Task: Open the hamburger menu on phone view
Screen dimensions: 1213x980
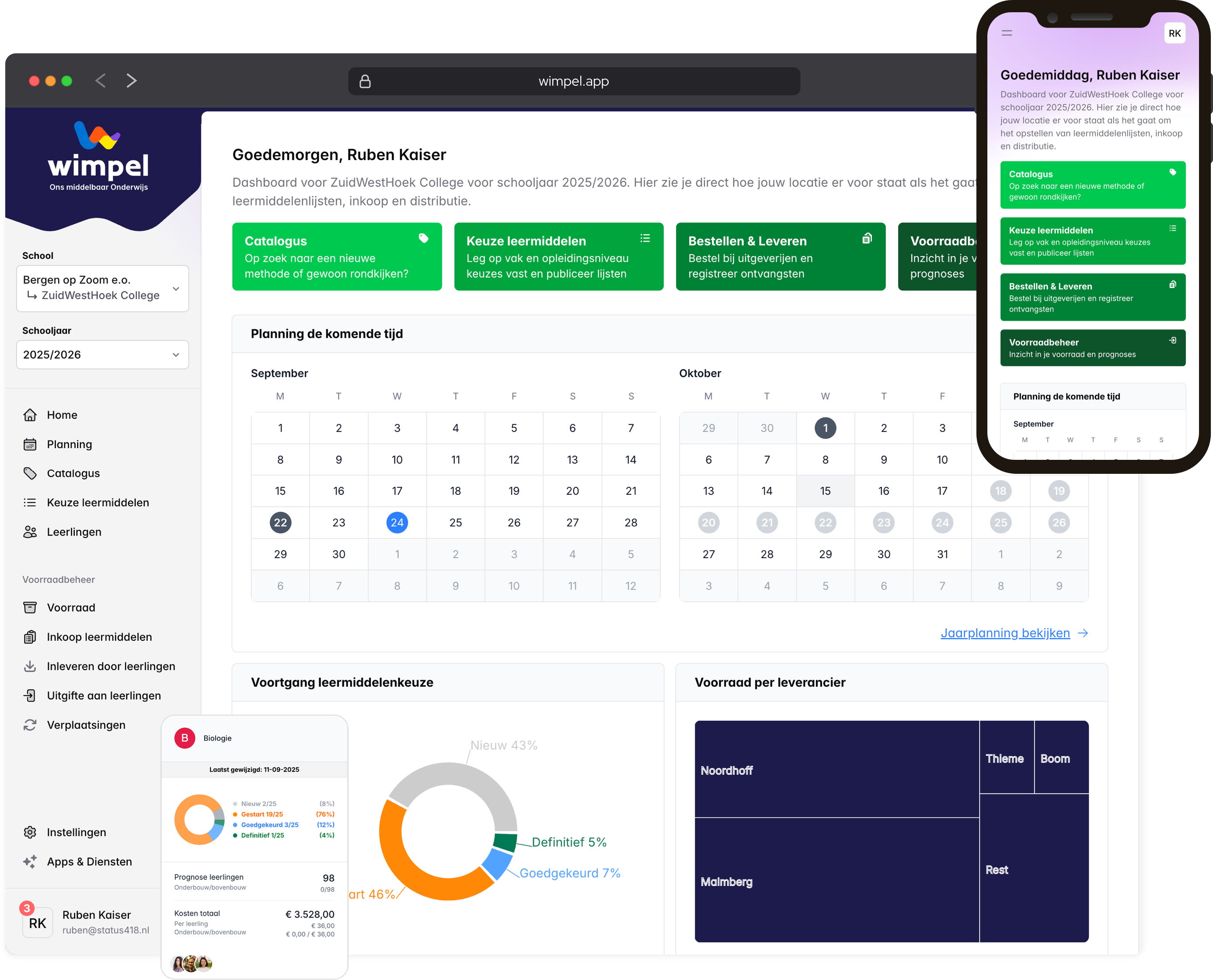Action: coord(1006,33)
